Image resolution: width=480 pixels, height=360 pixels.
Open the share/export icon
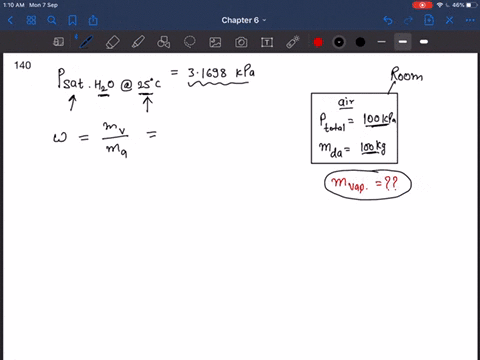click(93, 20)
